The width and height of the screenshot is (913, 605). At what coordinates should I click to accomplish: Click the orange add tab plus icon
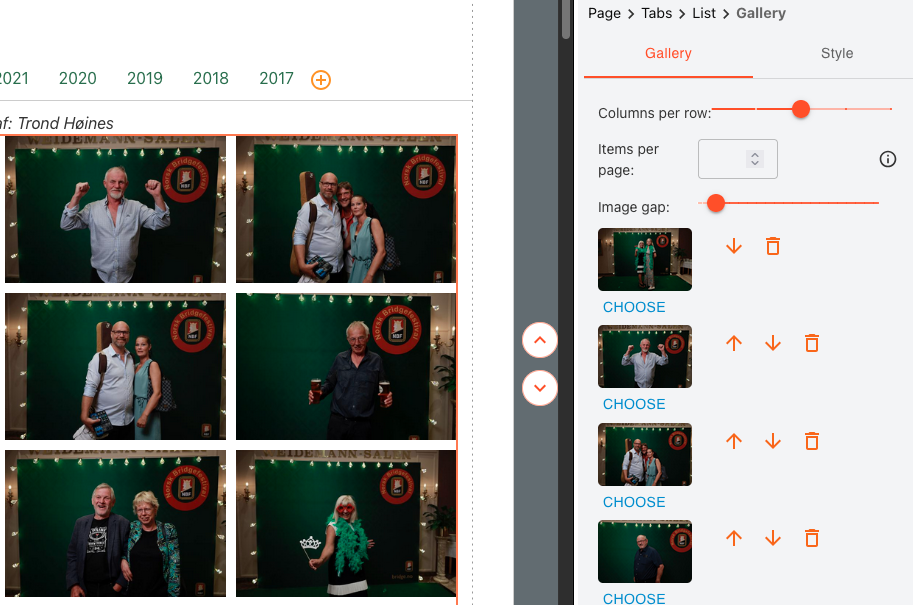(x=321, y=79)
